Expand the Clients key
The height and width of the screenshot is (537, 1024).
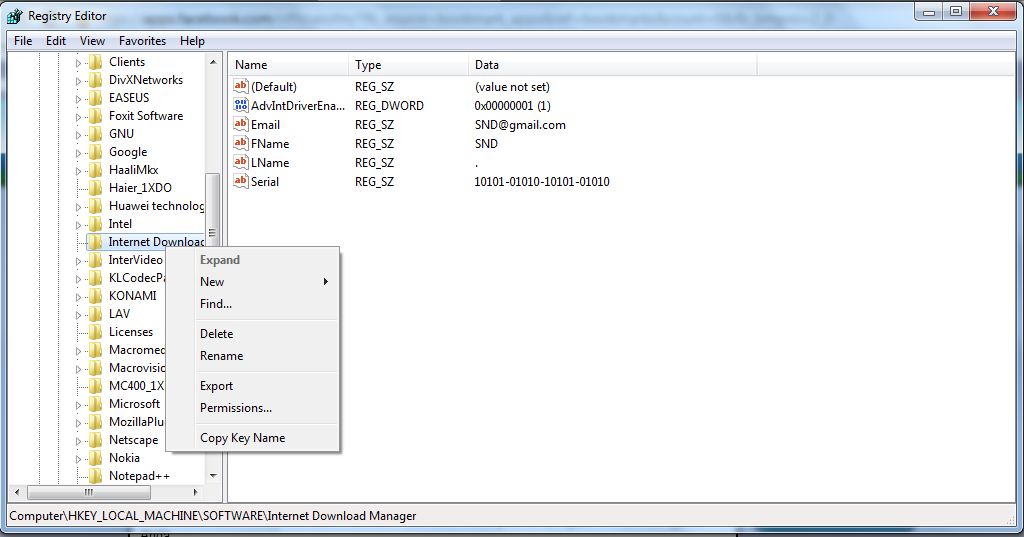[78, 63]
